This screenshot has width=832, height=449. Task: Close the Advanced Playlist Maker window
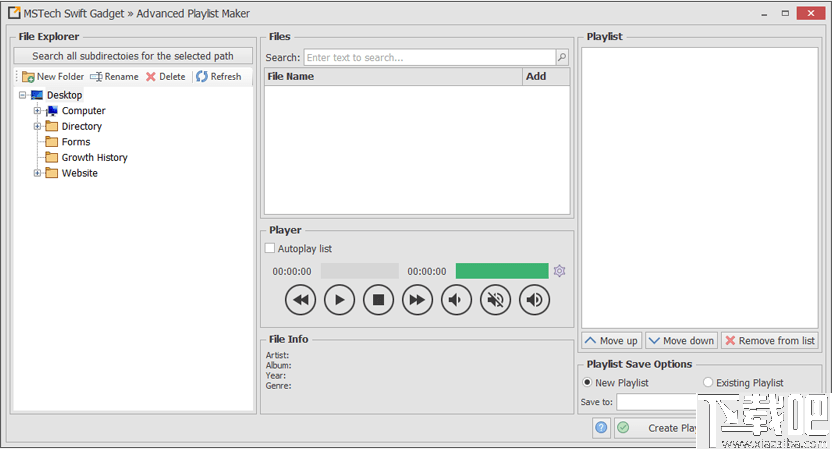coord(811,13)
